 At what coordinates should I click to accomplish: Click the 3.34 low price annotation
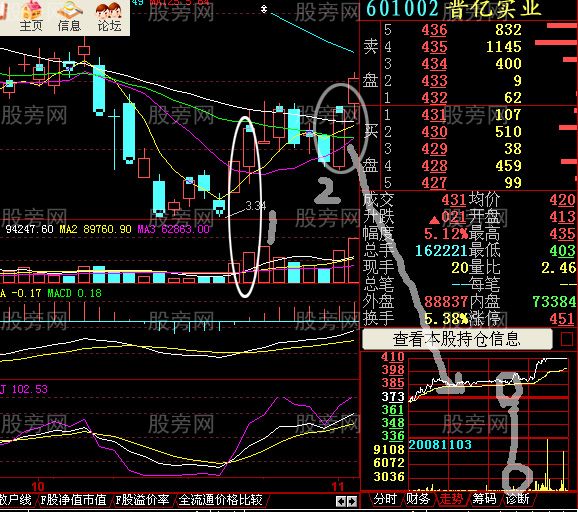255,206
